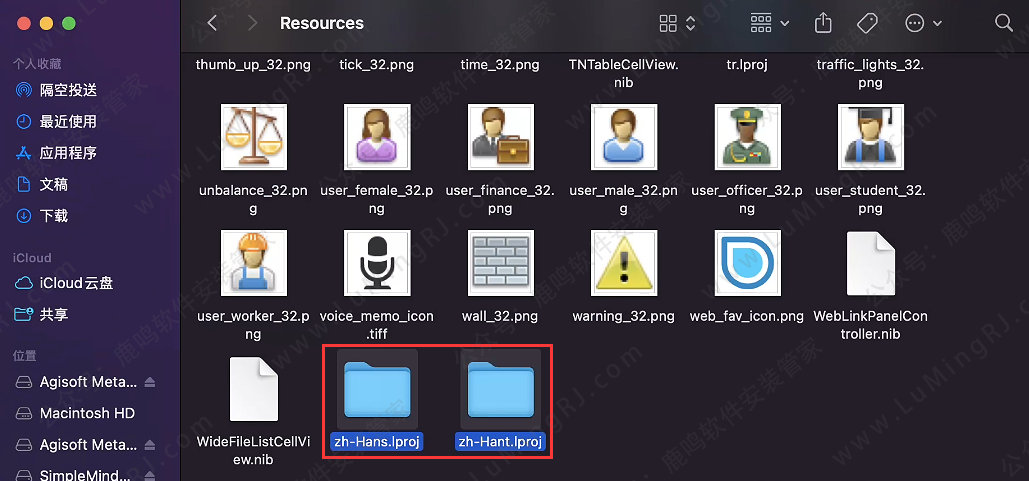Select the user_officer_32.png file
Screen dimensions: 1029x481
[747, 137]
